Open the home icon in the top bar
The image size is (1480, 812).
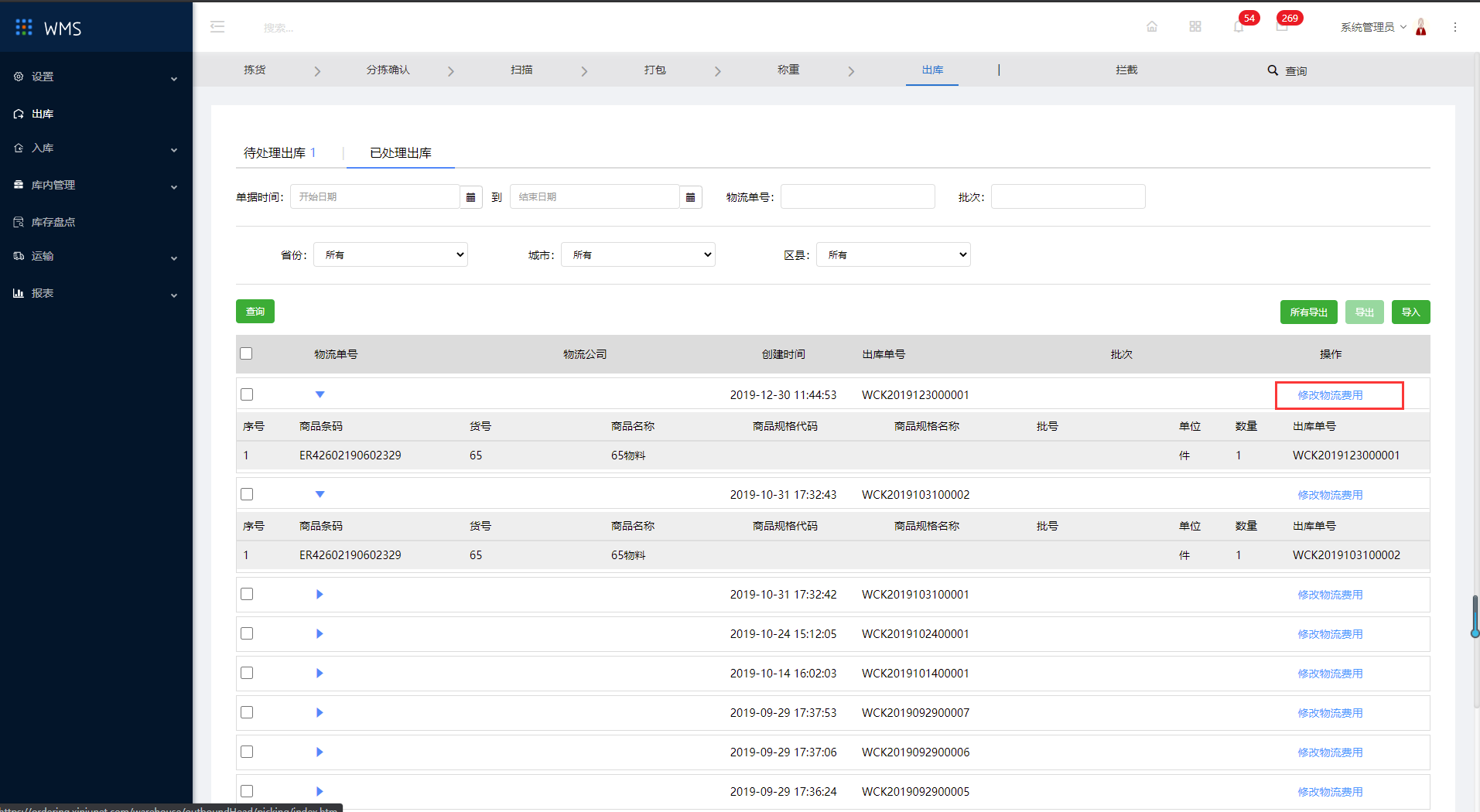click(1152, 27)
